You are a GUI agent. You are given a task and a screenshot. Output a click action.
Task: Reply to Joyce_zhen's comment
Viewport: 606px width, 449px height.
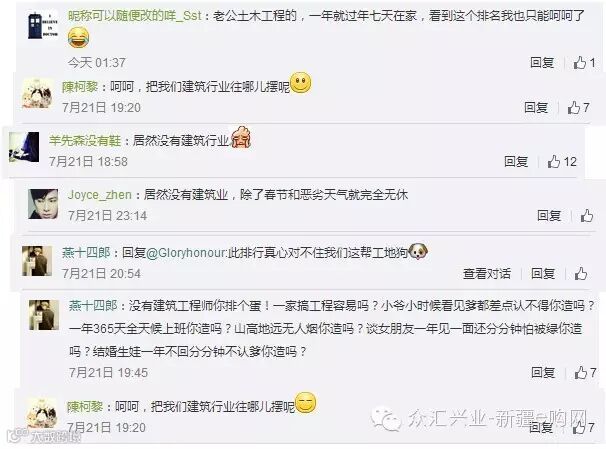549,216
